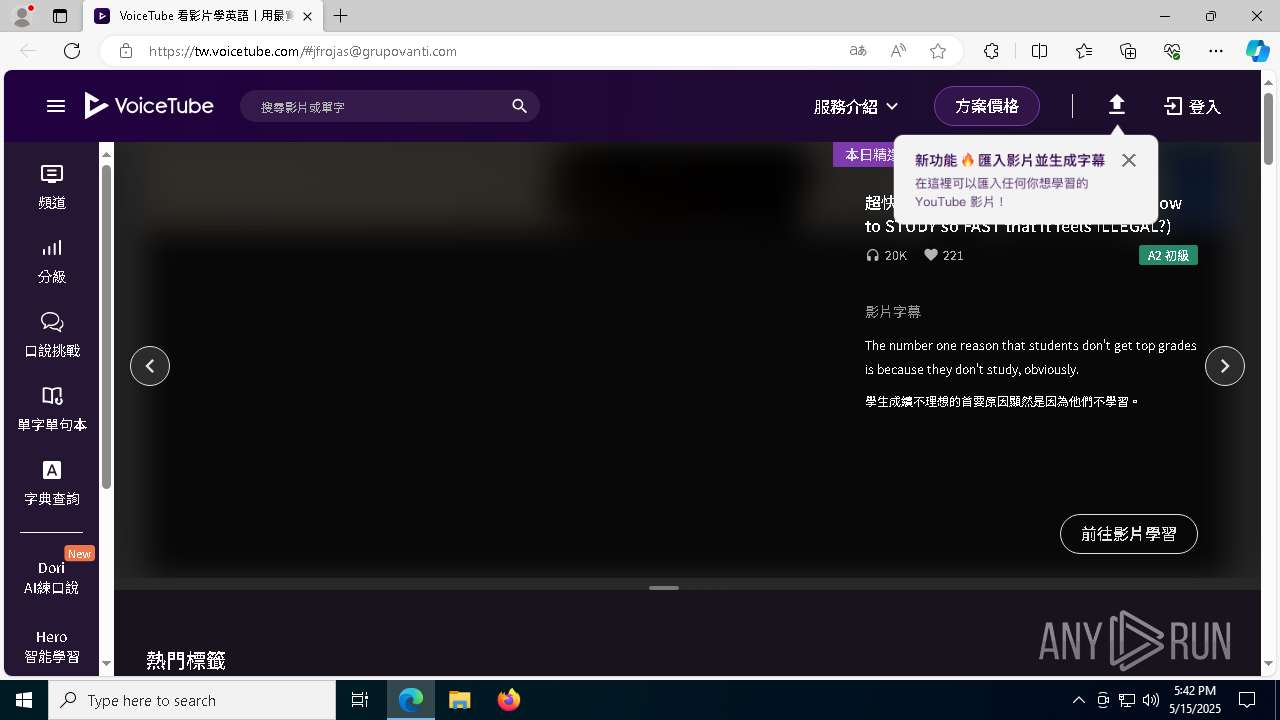The height and width of the screenshot is (720, 1280).
Task: Expand the 服務介紹 dropdown
Action: (856, 106)
